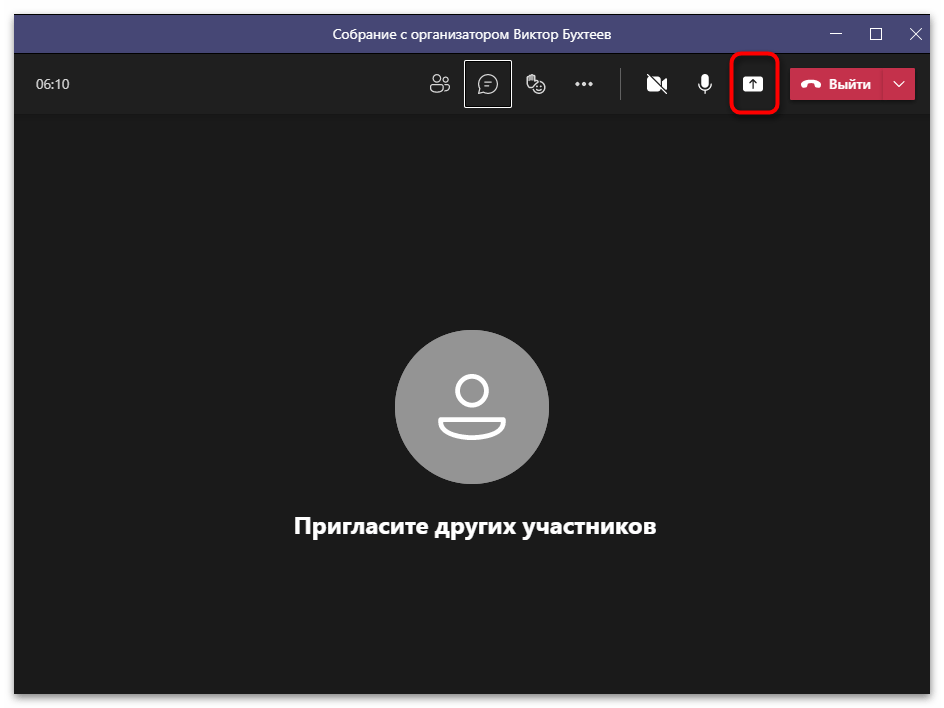
Task: Click the red hang-up phone handset icon
Action: tap(811, 84)
